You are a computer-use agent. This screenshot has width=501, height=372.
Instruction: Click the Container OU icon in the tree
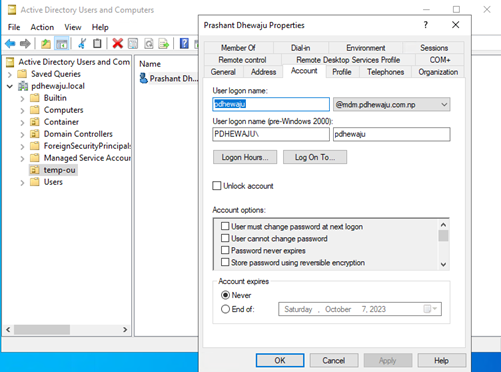click(35, 122)
